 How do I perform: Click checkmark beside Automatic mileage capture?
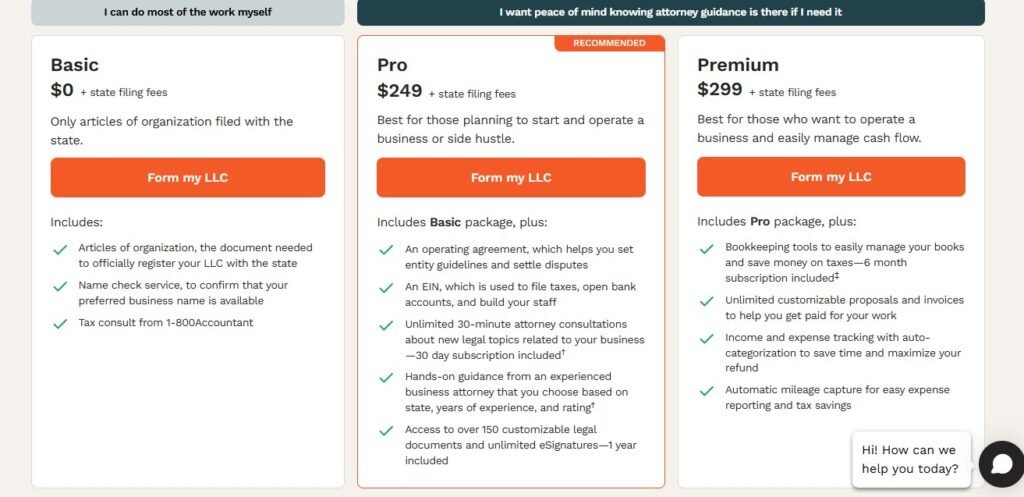pyautogui.click(x=706, y=391)
